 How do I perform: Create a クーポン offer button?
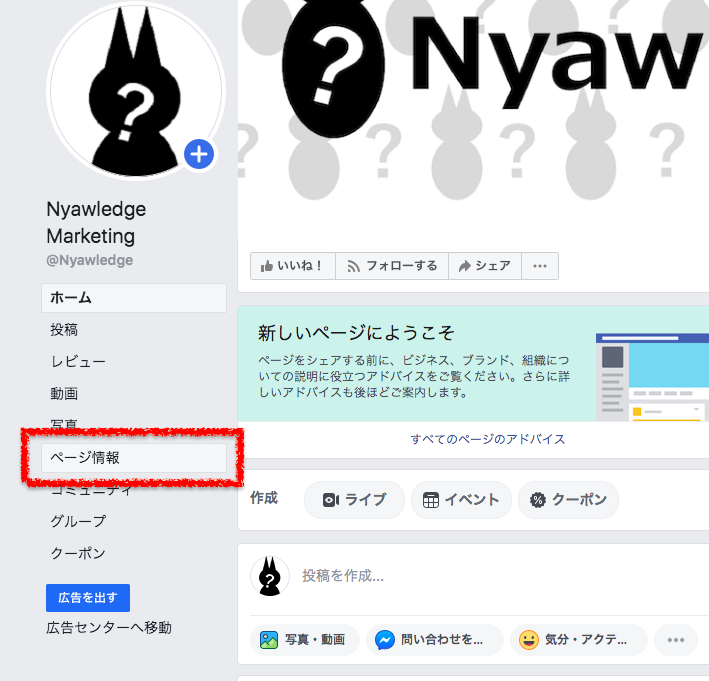tap(568, 500)
